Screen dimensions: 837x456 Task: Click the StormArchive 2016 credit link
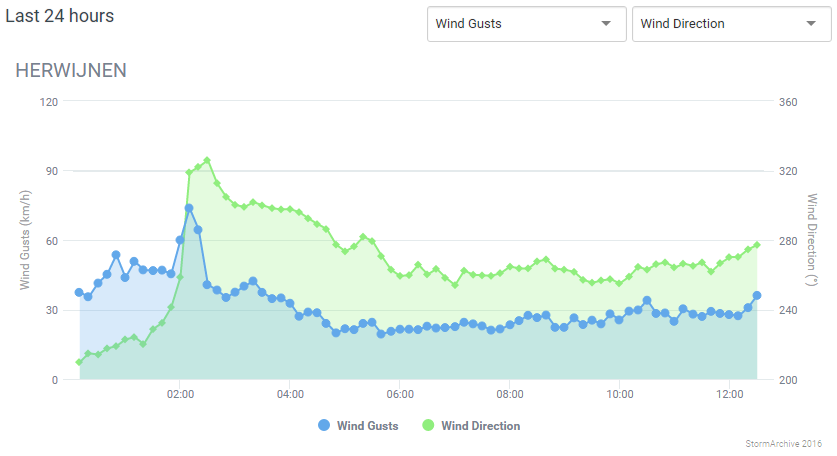click(784, 444)
